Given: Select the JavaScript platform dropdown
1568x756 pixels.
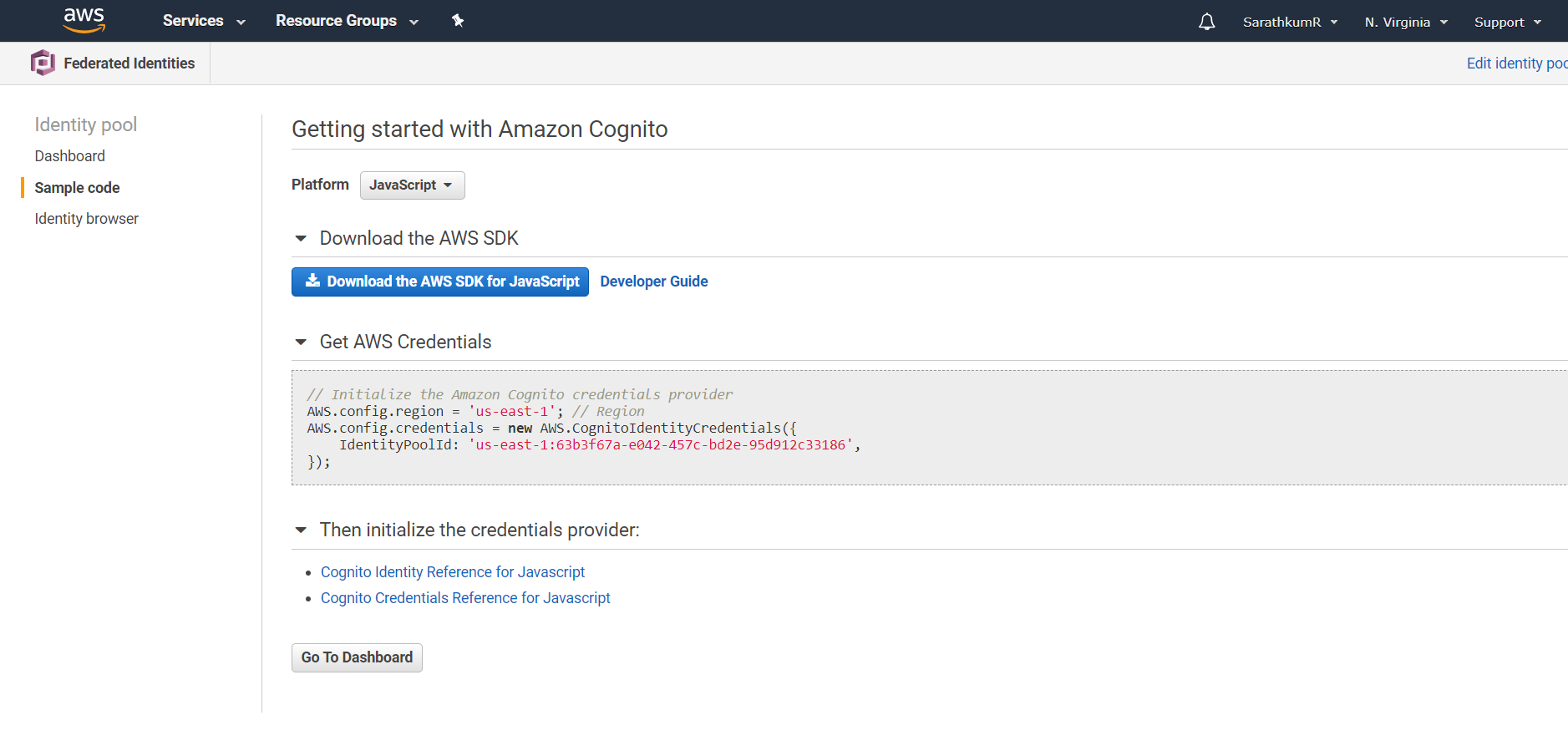Looking at the screenshot, I should 412,185.
